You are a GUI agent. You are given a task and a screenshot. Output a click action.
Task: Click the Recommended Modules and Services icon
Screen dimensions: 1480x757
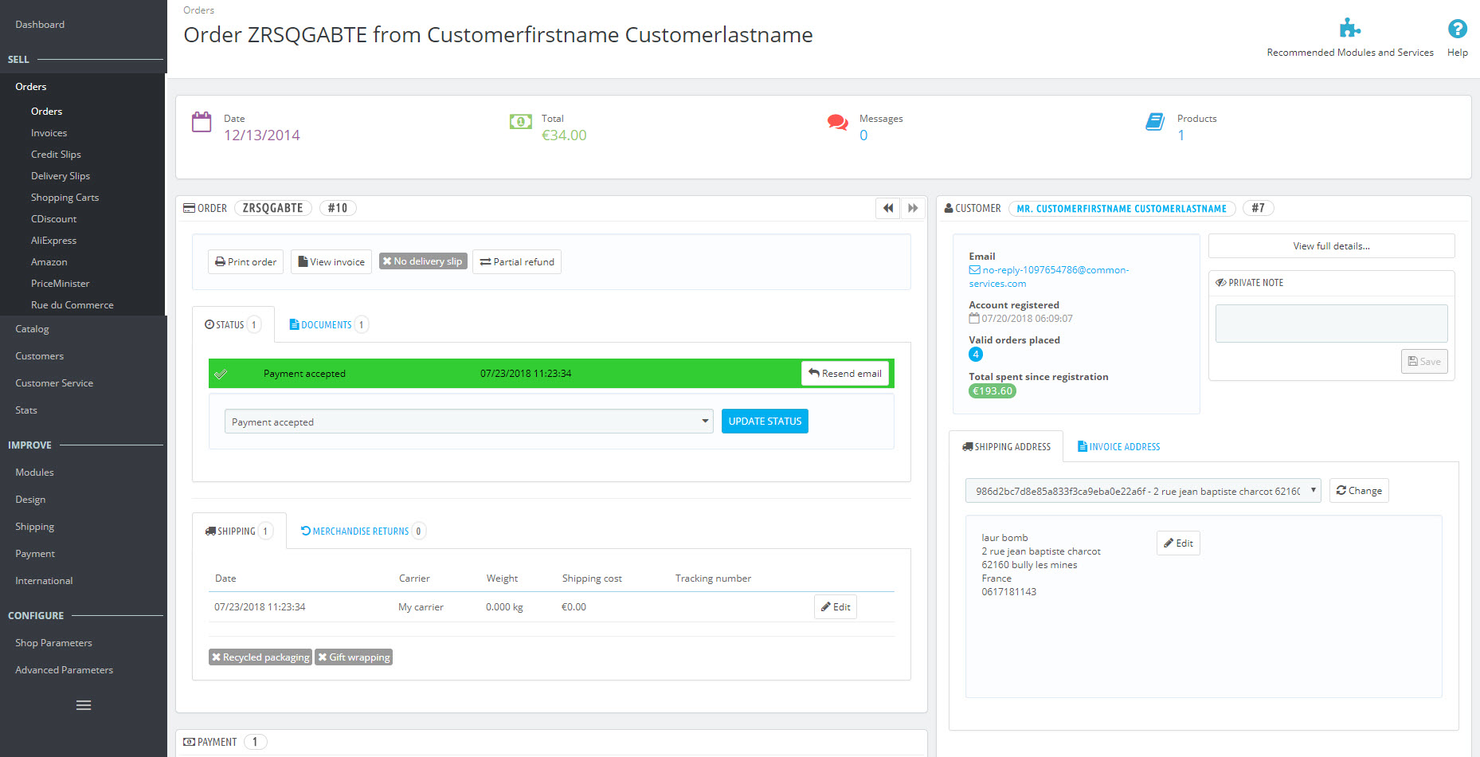1349,28
